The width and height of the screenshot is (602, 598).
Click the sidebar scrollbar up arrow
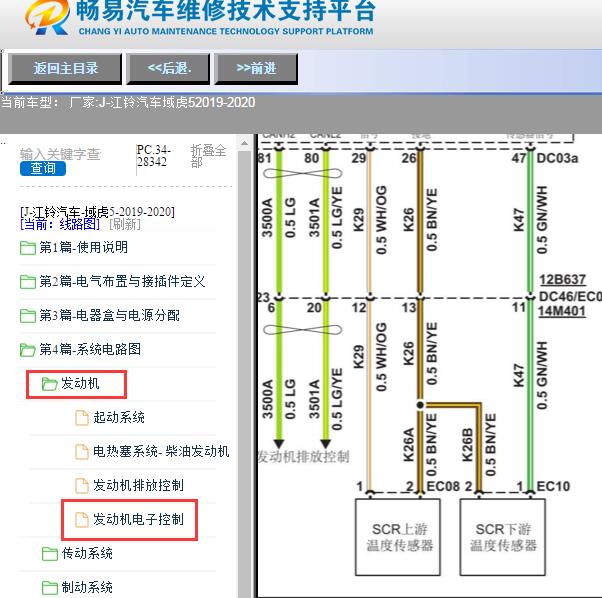pos(244,144)
